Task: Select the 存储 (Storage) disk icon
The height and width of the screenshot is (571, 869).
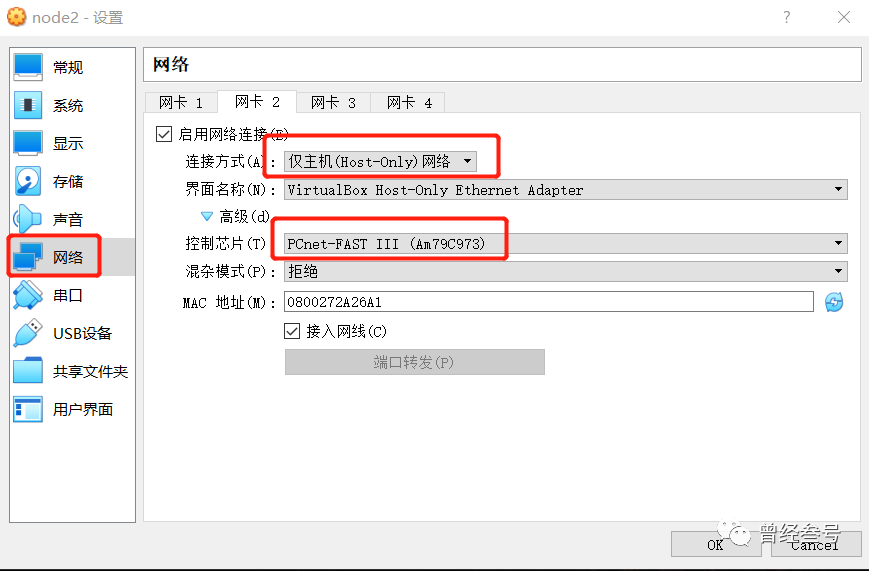Action: [28, 181]
